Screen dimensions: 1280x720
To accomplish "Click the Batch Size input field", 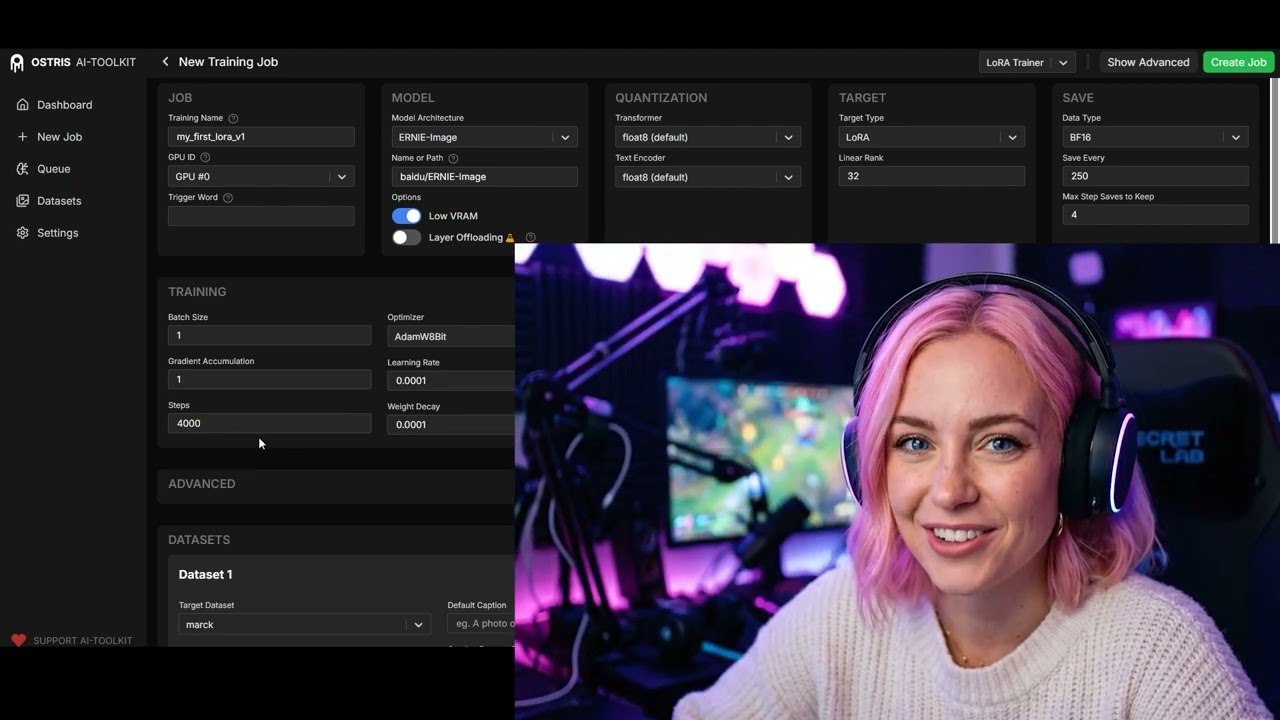I will point(269,336).
